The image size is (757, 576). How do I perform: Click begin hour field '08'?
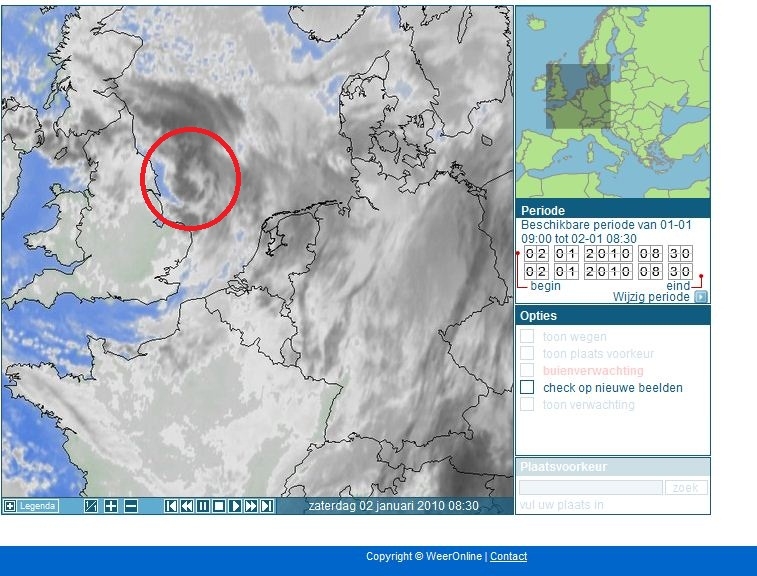(x=650, y=253)
